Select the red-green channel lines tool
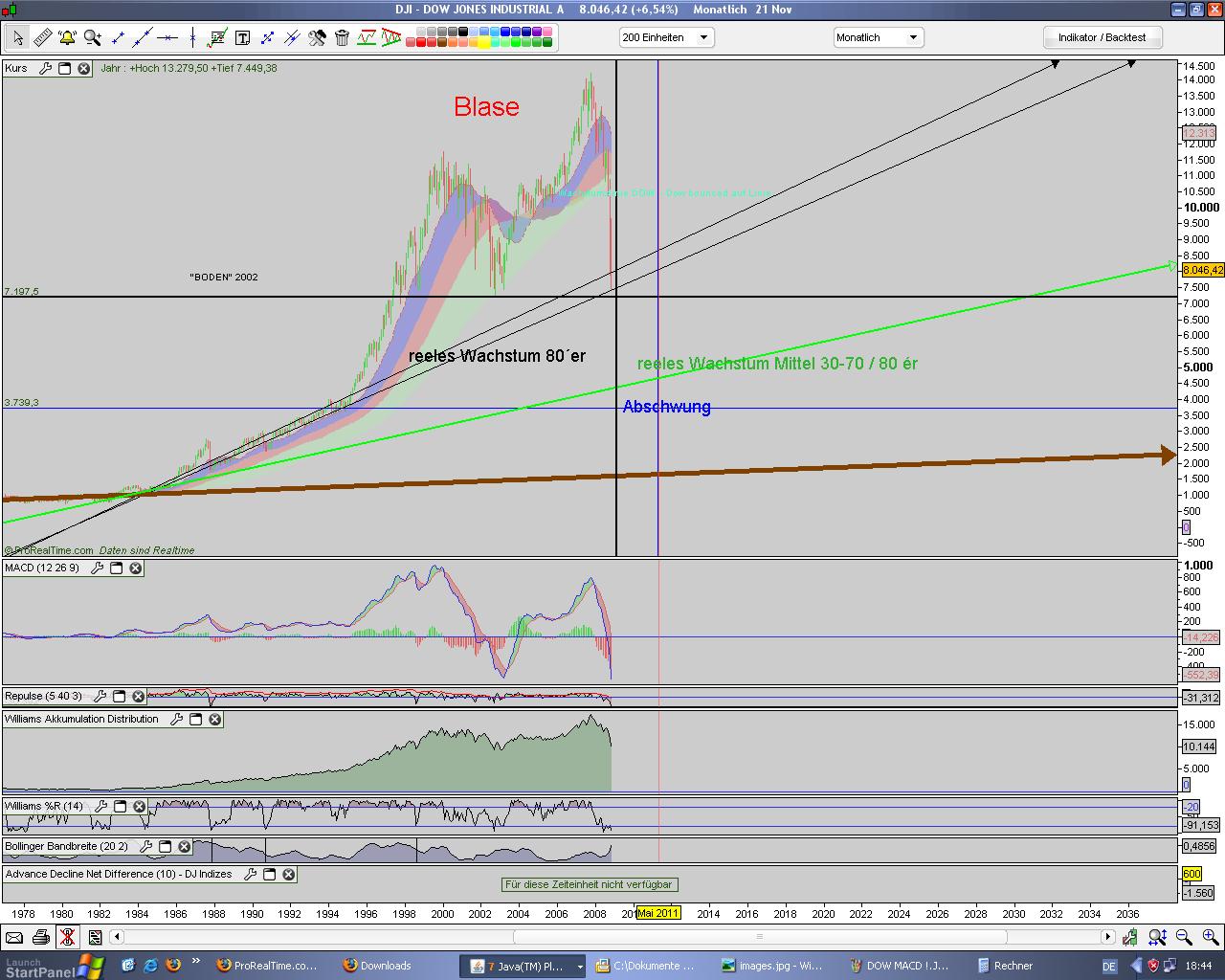This screenshot has width=1225, height=980. [x=367, y=37]
